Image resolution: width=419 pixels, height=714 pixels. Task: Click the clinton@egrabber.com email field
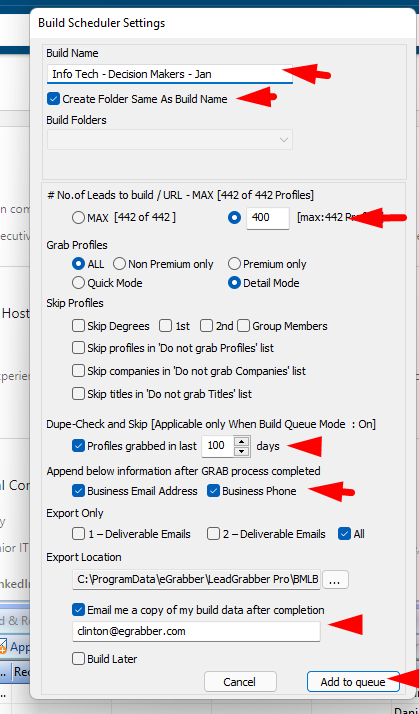pyautogui.click(x=196, y=632)
